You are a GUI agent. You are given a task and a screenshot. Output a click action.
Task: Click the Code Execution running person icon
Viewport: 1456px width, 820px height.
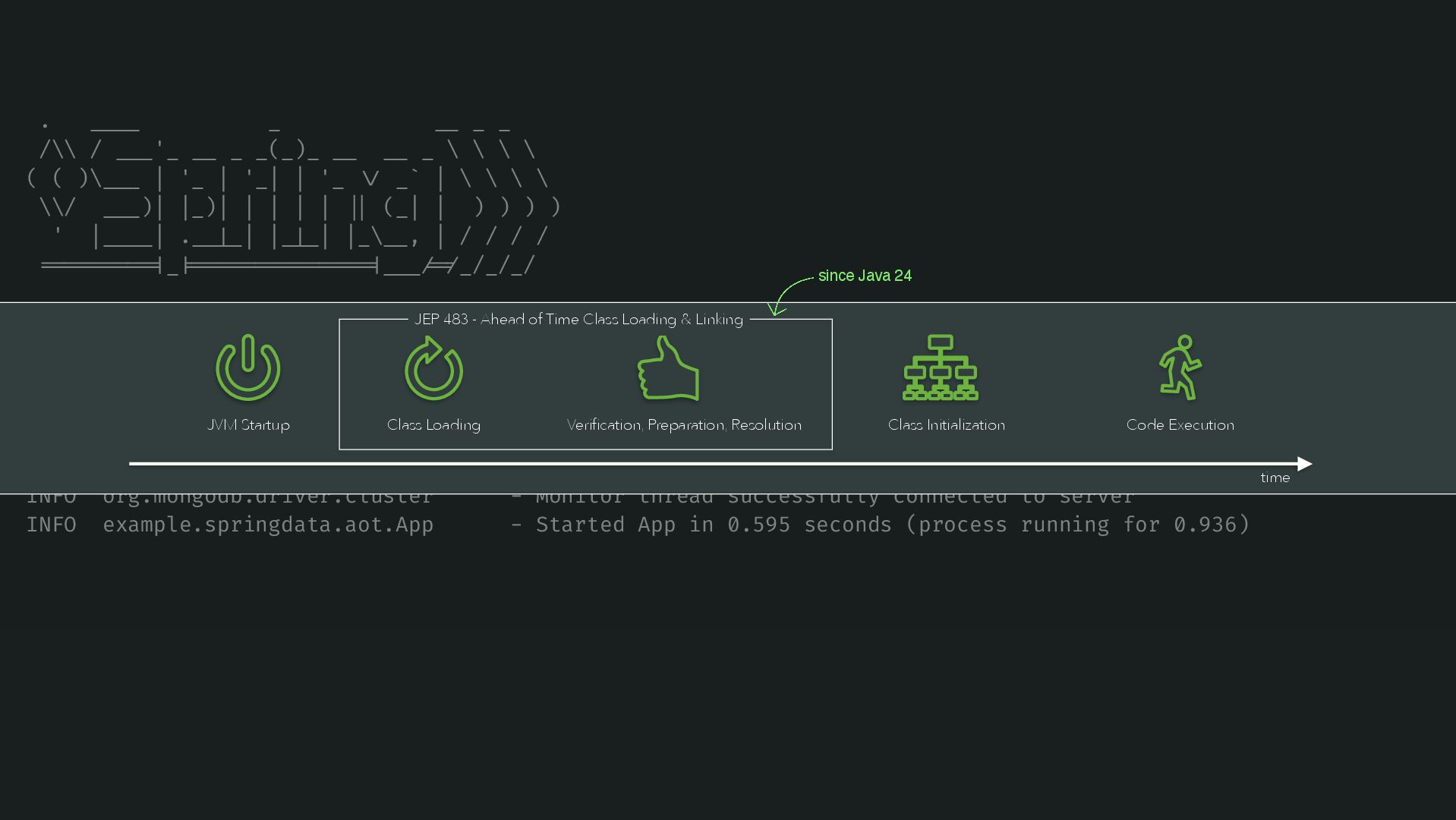(1180, 367)
